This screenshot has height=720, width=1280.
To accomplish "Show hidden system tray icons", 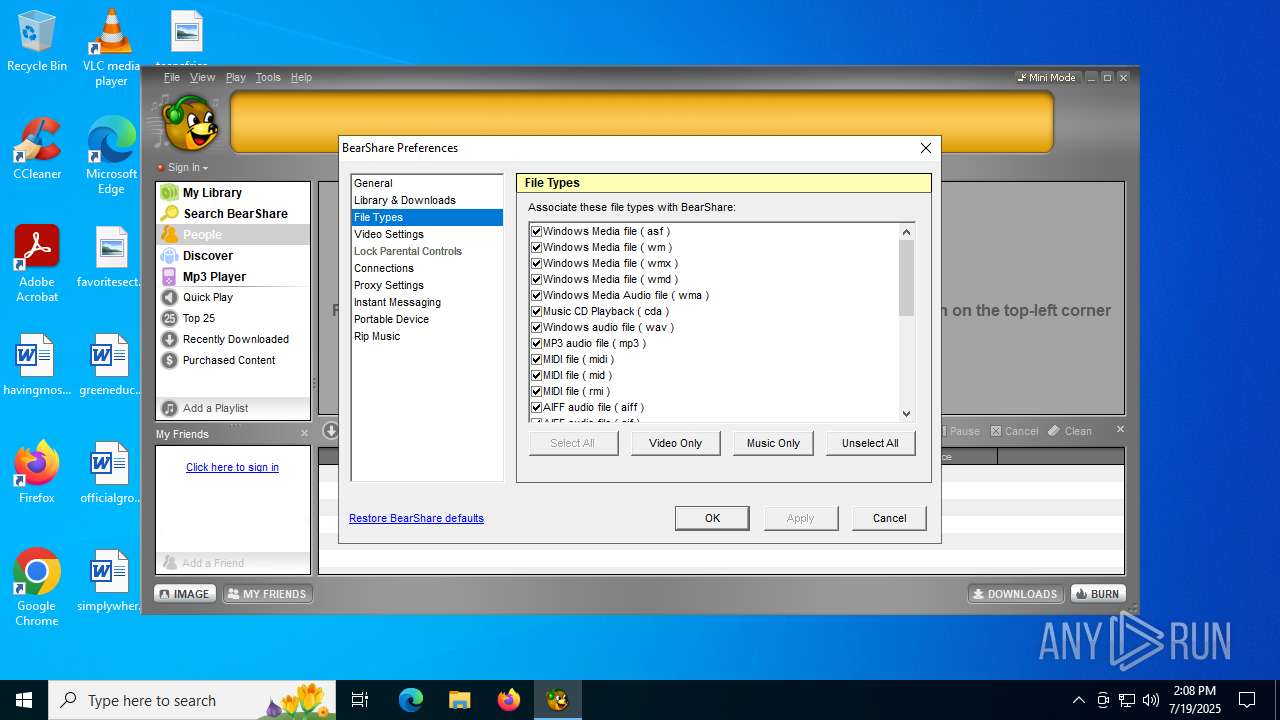I will click(x=1078, y=700).
